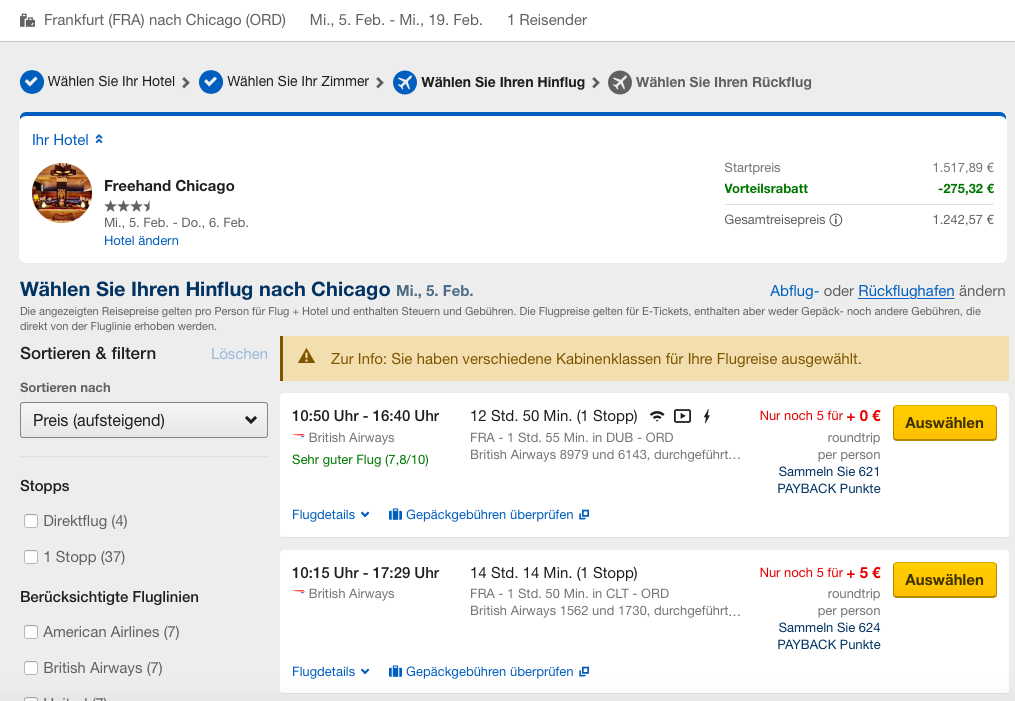Click the in-flight entertainment video icon
The width and height of the screenshot is (1015, 701).
[x=682, y=416]
